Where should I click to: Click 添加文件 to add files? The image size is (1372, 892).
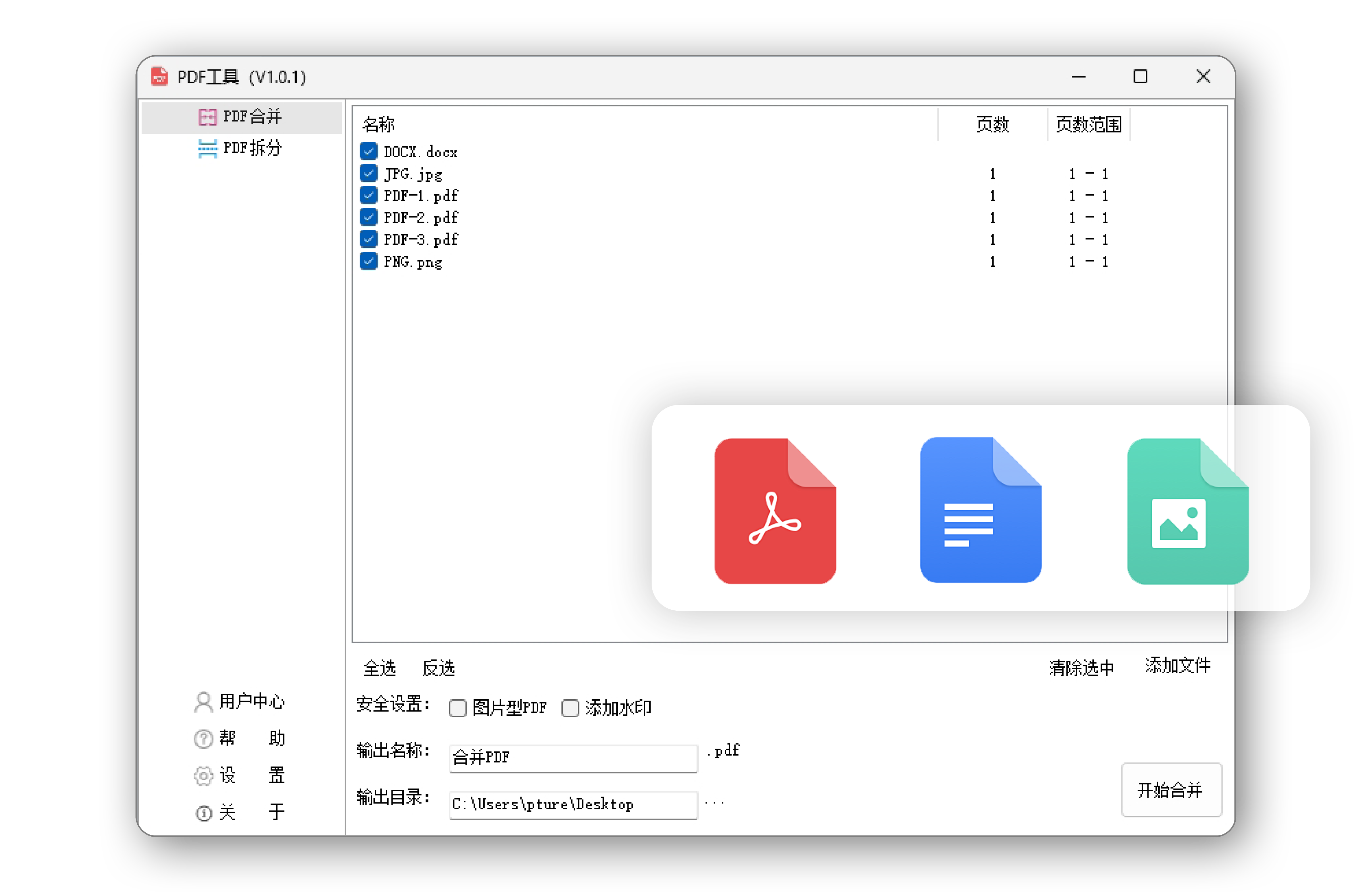[x=1177, y=665]
